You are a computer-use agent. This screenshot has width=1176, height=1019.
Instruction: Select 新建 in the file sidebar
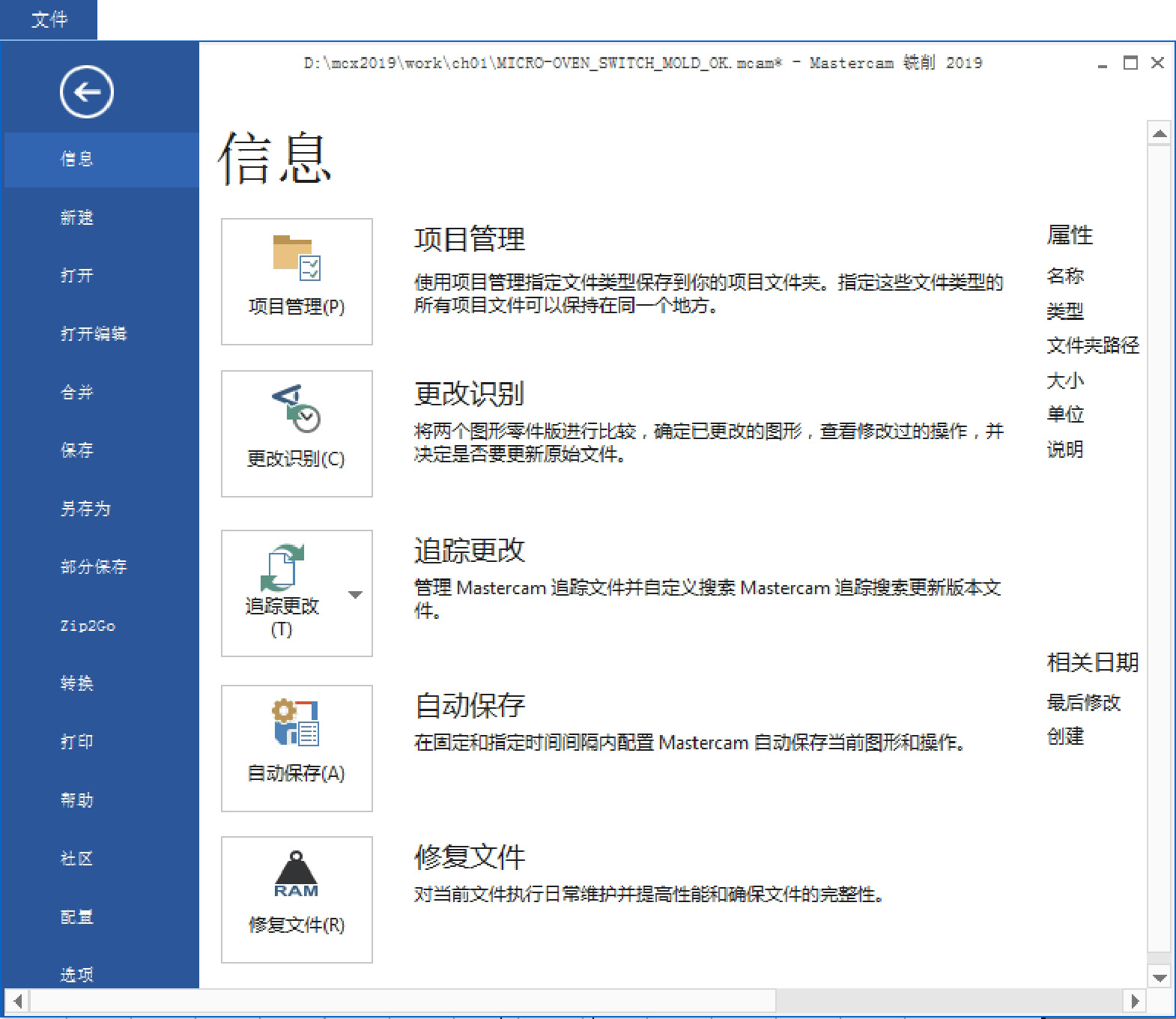(x=77, y=217)
